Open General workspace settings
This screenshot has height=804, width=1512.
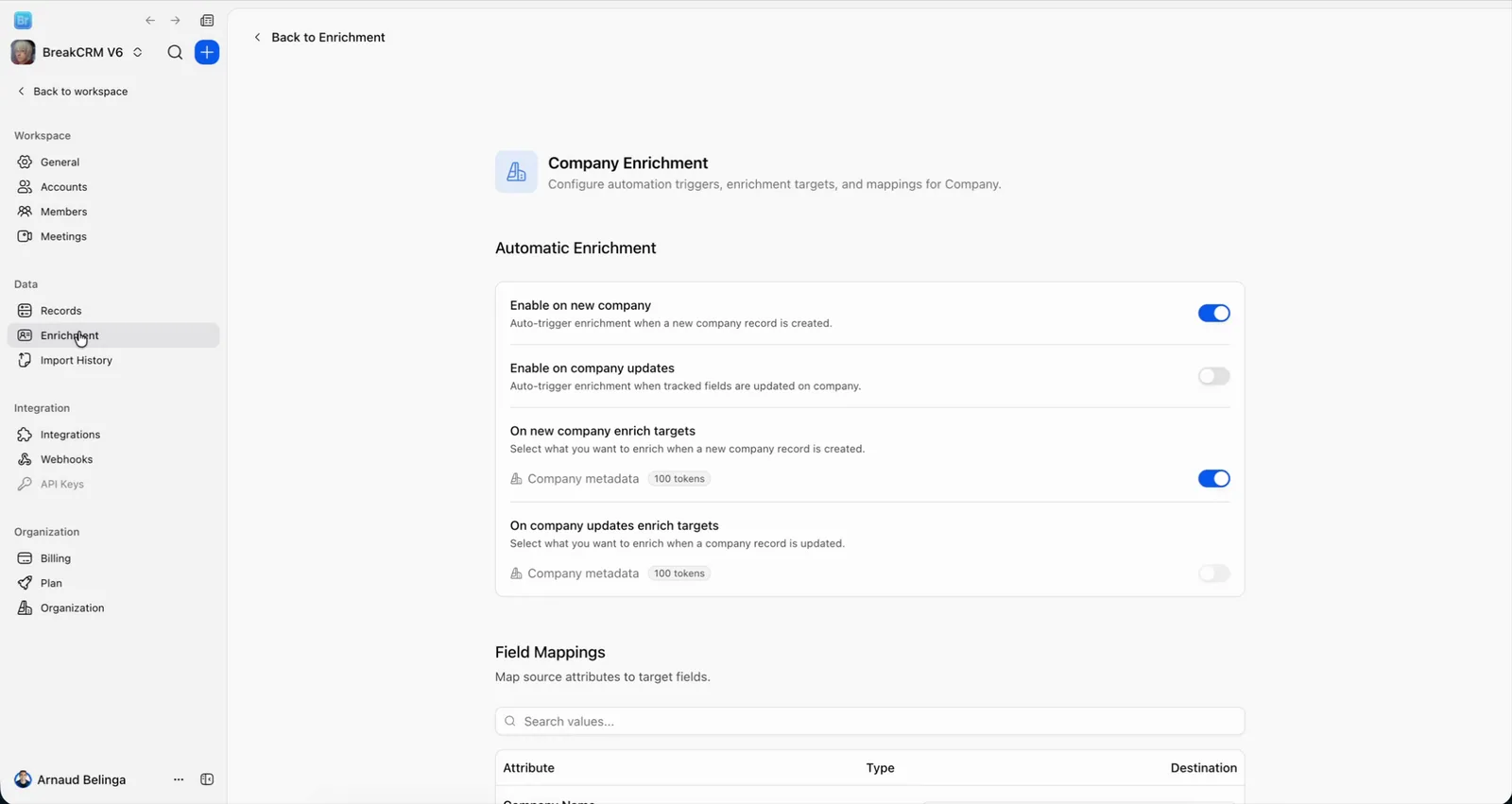coord(113,163)
